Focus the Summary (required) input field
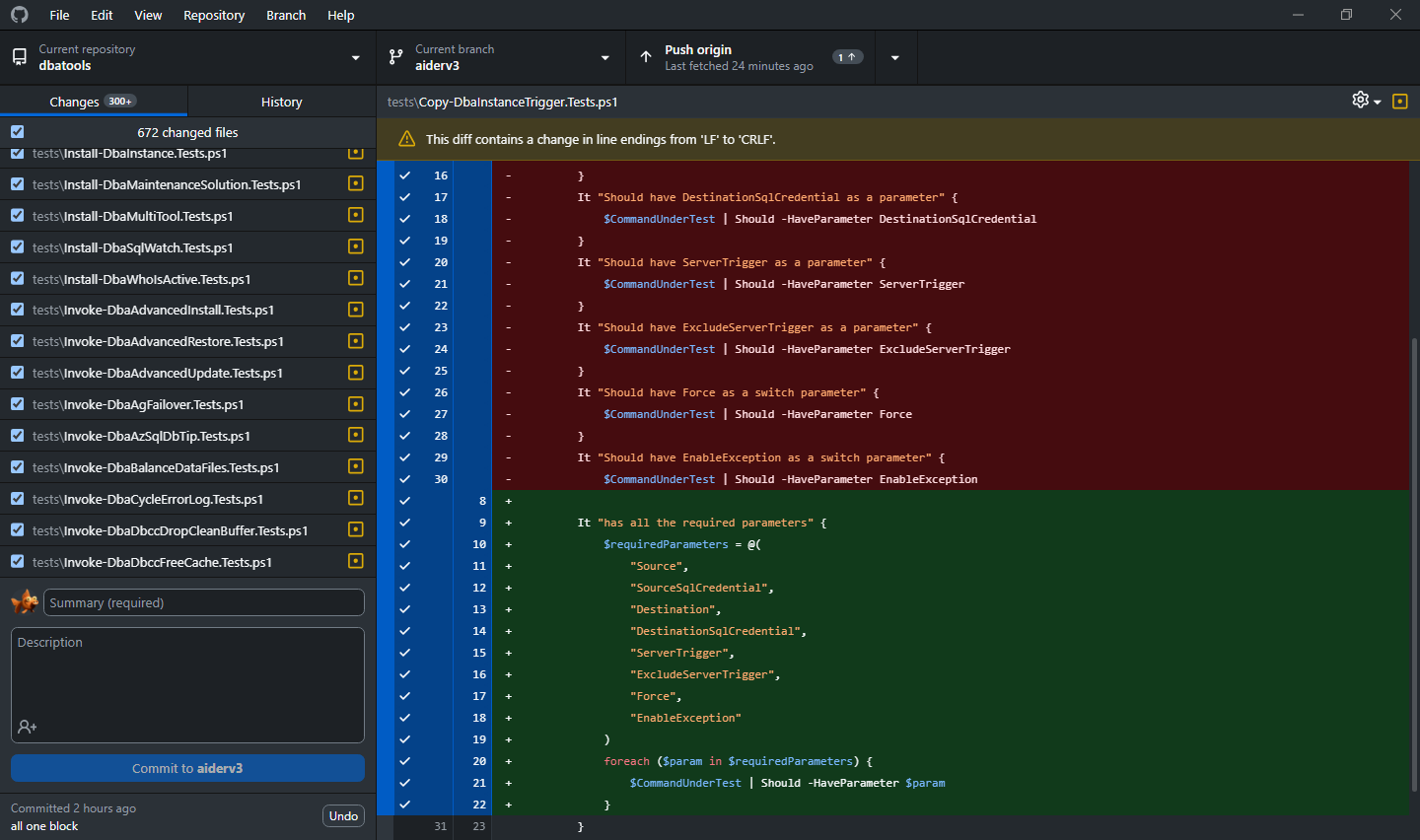 (x=204, y=602)
